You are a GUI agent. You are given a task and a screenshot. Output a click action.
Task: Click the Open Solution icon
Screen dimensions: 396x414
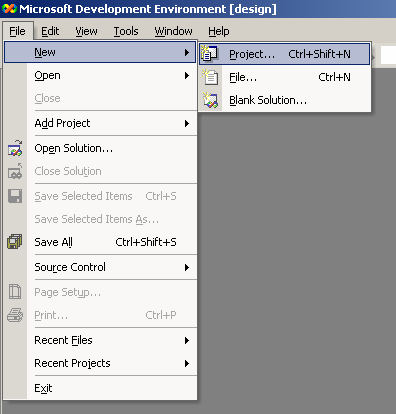click(x=15, y=148)
